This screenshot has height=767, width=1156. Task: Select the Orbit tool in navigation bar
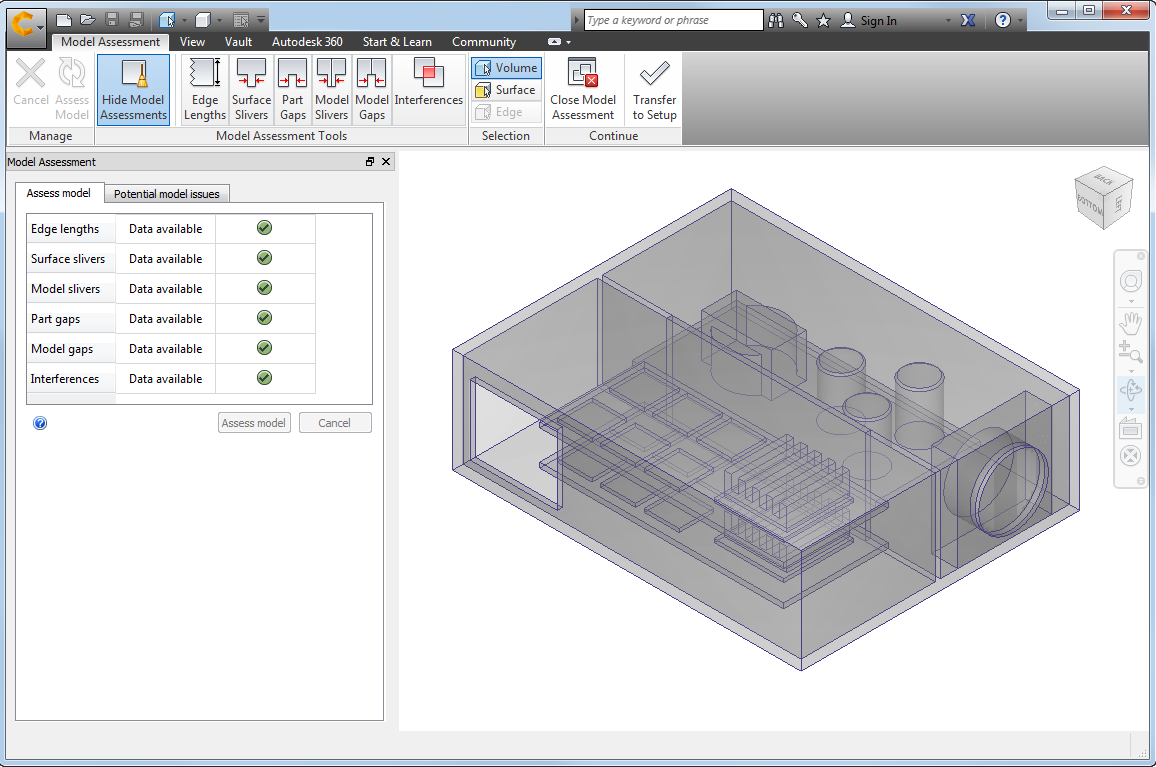[x=1130, y=389]
